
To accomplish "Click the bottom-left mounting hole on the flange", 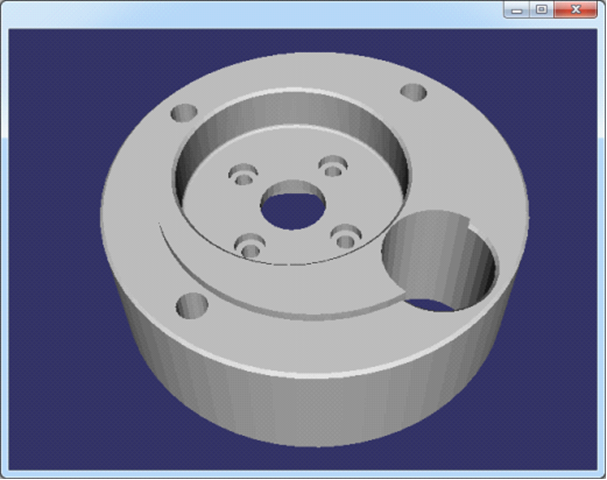I will (192, 304).
